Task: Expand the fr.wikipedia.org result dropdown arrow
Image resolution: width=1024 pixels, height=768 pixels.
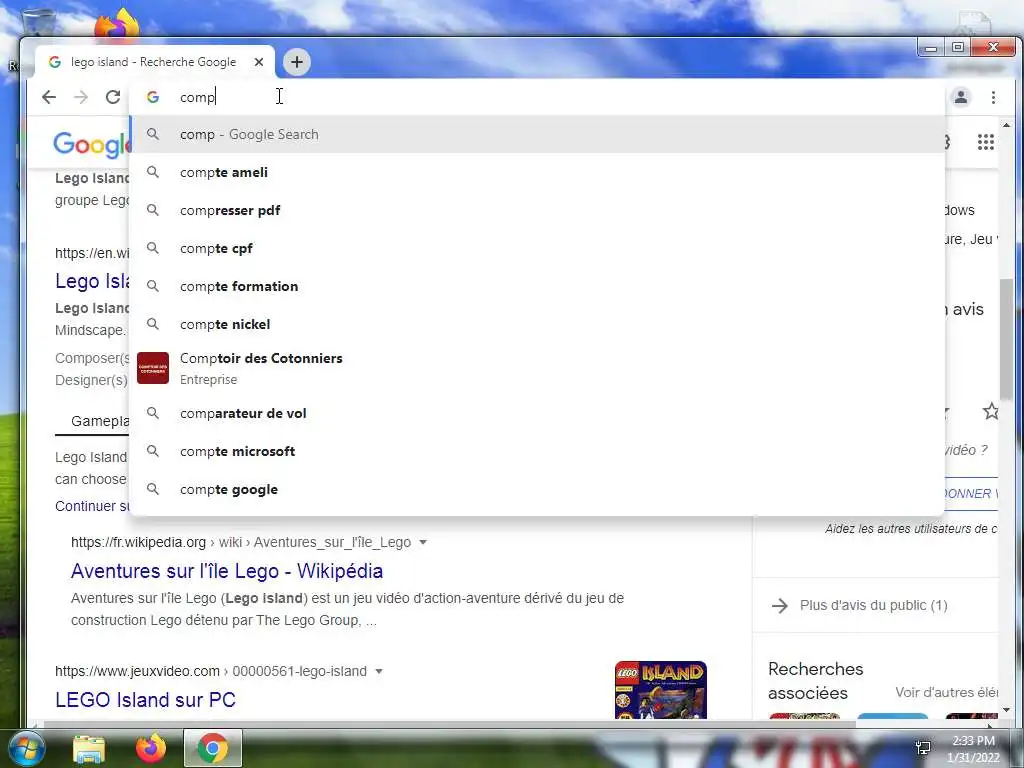Action: [423, 543]
